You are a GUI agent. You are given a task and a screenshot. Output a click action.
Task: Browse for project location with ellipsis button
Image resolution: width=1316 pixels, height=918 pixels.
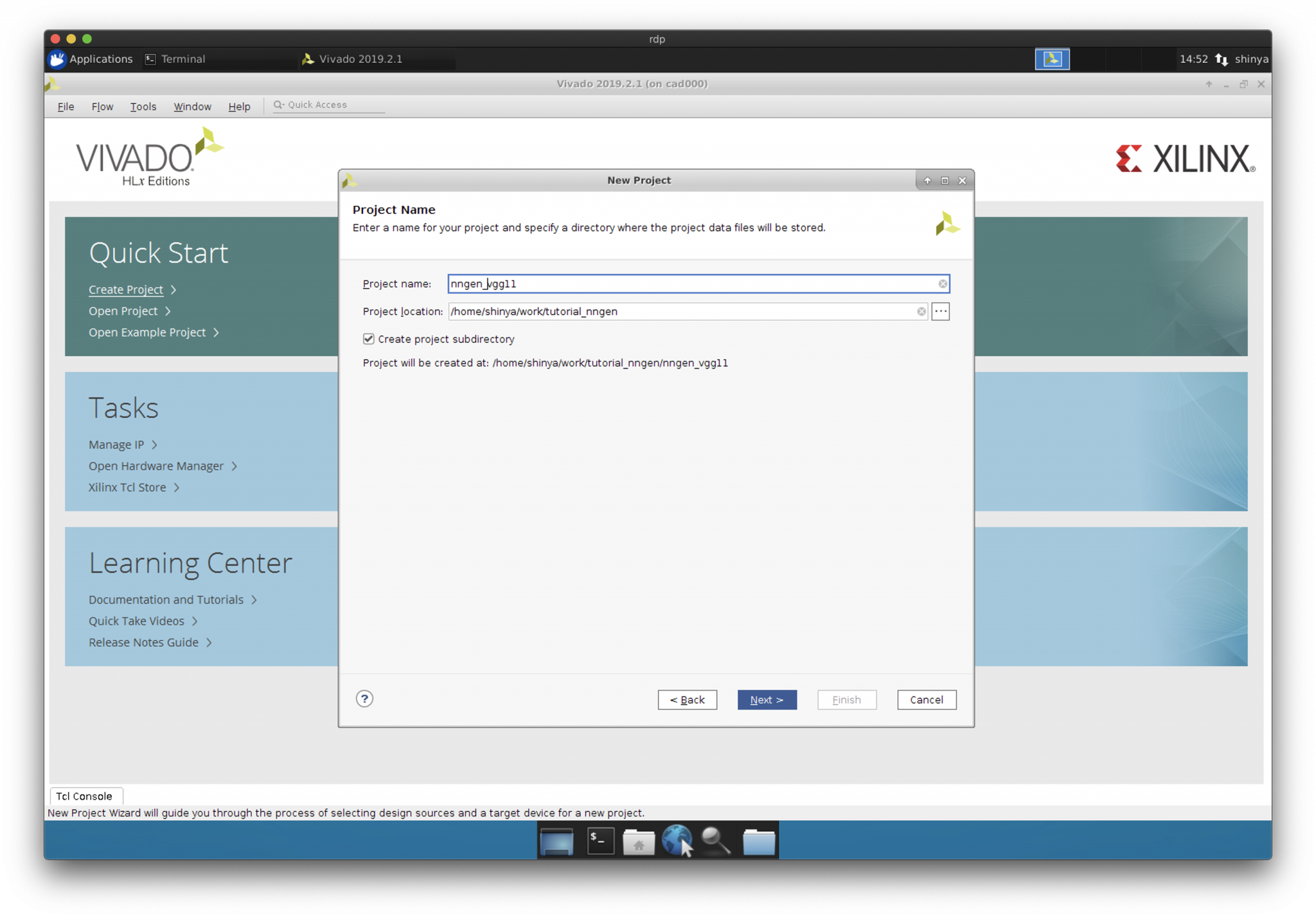click(940, 311)
